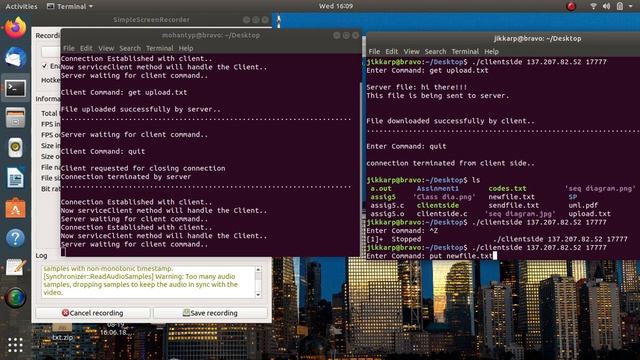640x360 pixels.
Task: Click 'clientside.c' in the ls listing
Action: [x=442, y=213]
